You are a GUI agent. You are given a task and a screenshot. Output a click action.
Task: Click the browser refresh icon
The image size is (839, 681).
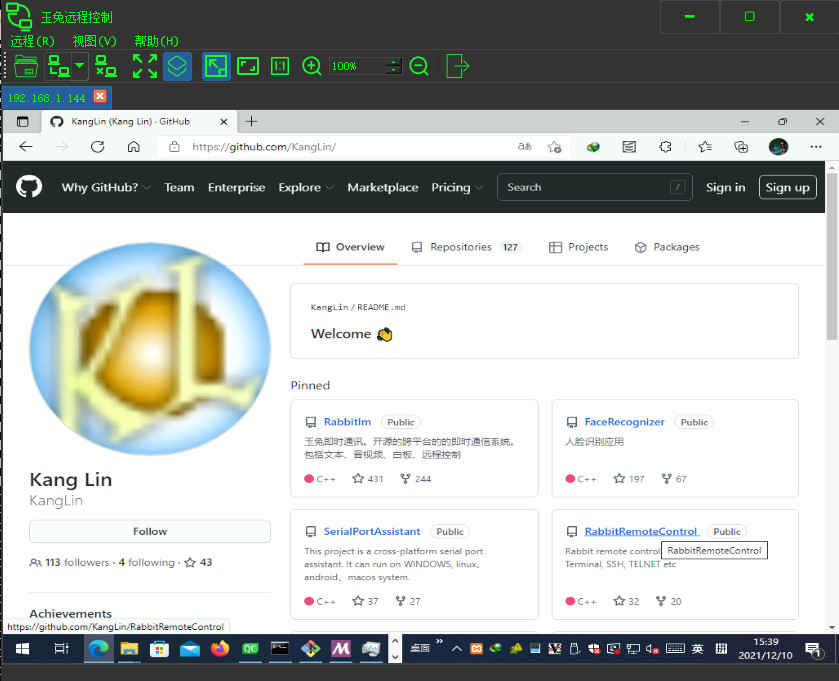coord(97,147)
